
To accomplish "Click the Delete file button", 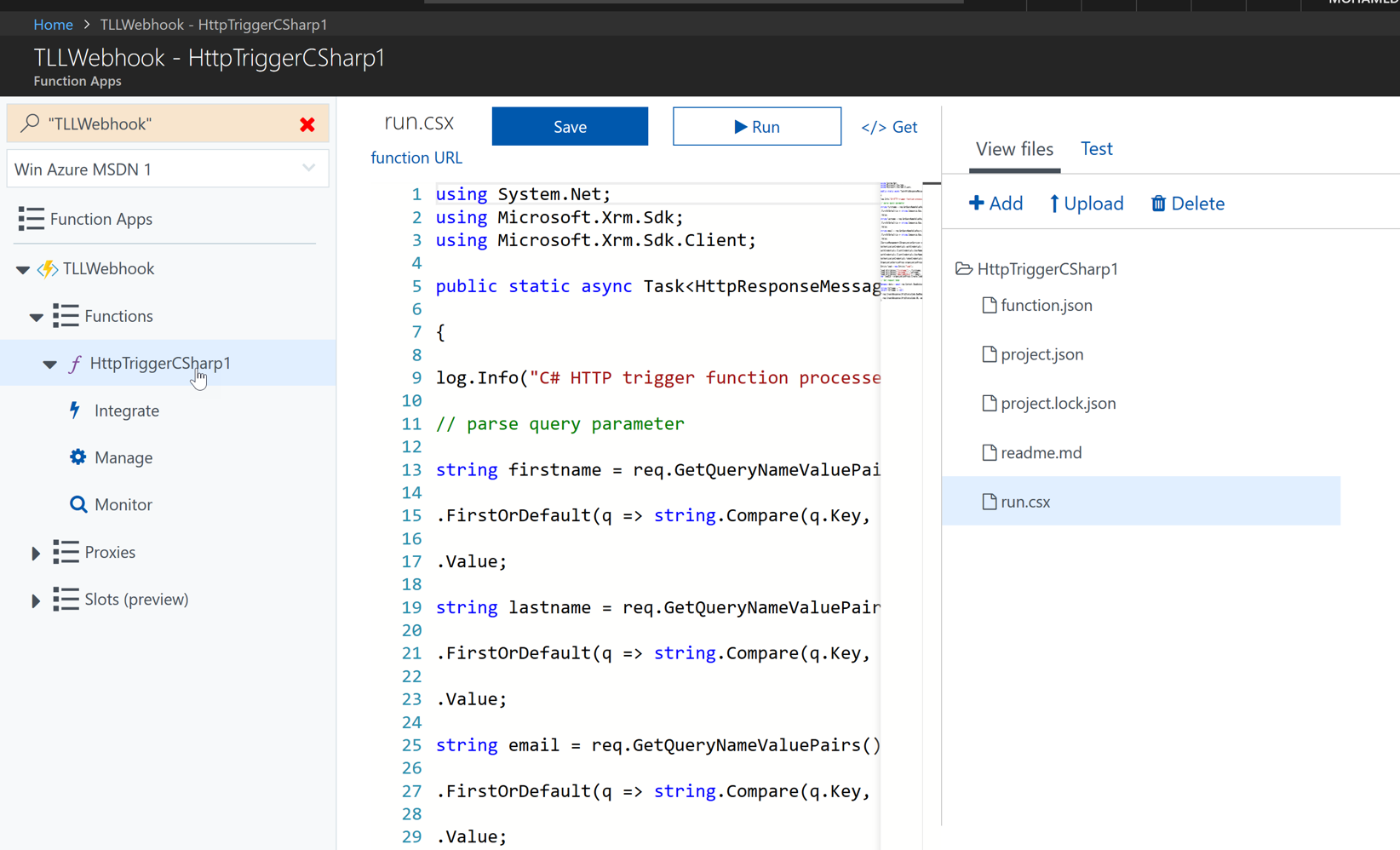I will 1188,204.
